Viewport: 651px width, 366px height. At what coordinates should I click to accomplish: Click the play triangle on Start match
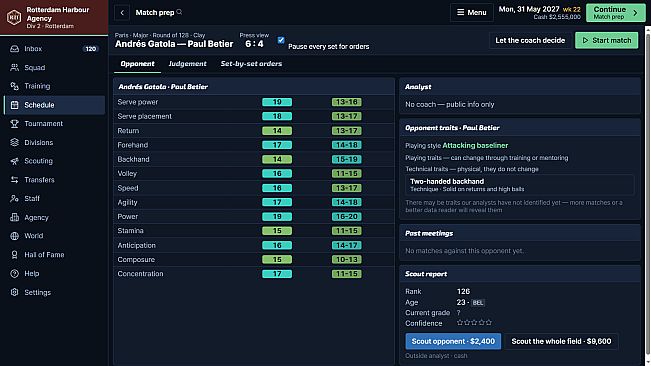click(585, 40)
